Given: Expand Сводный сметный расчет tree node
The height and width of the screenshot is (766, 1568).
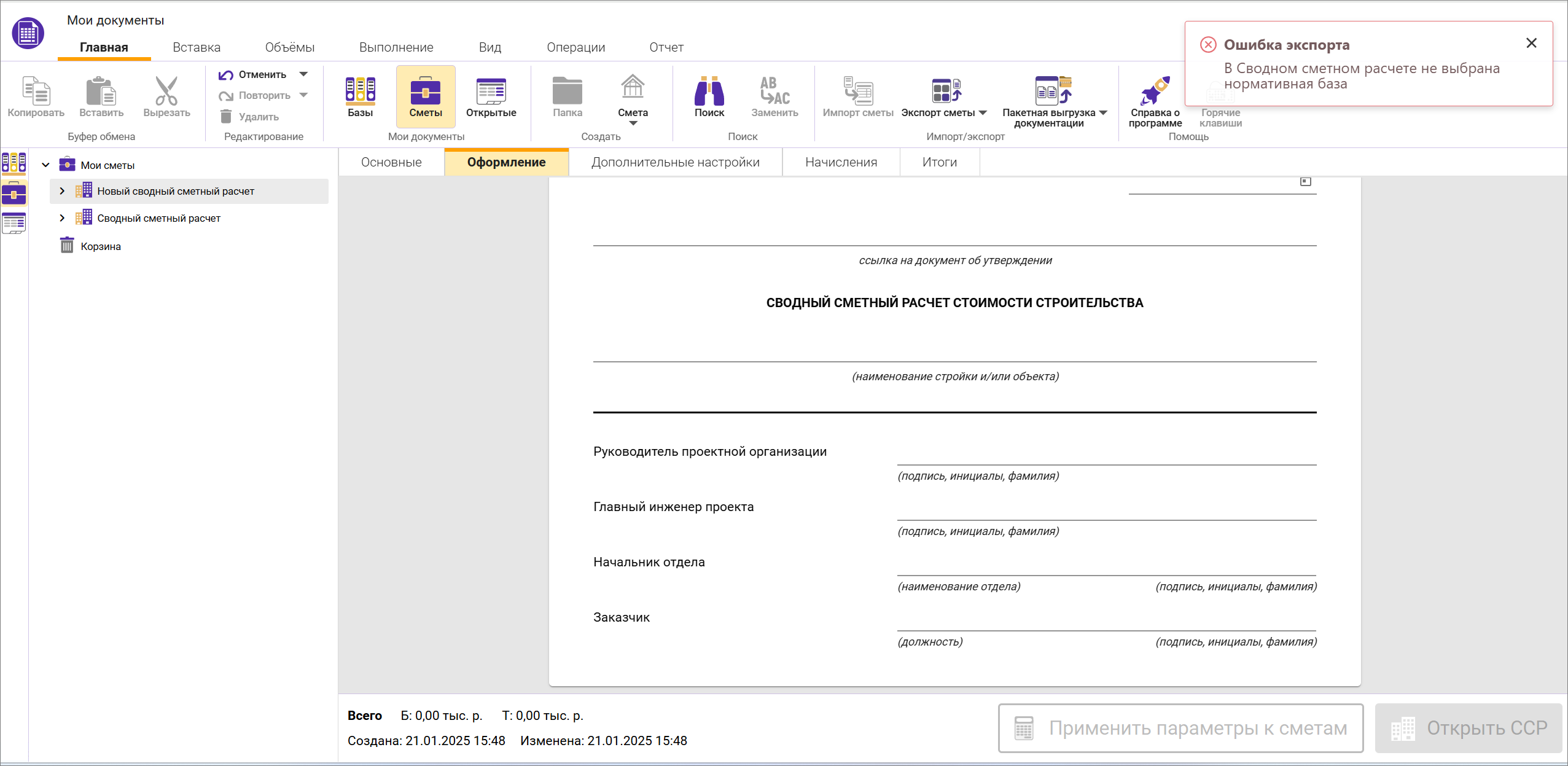Looking at the screenshot, I should pos(62,218).
